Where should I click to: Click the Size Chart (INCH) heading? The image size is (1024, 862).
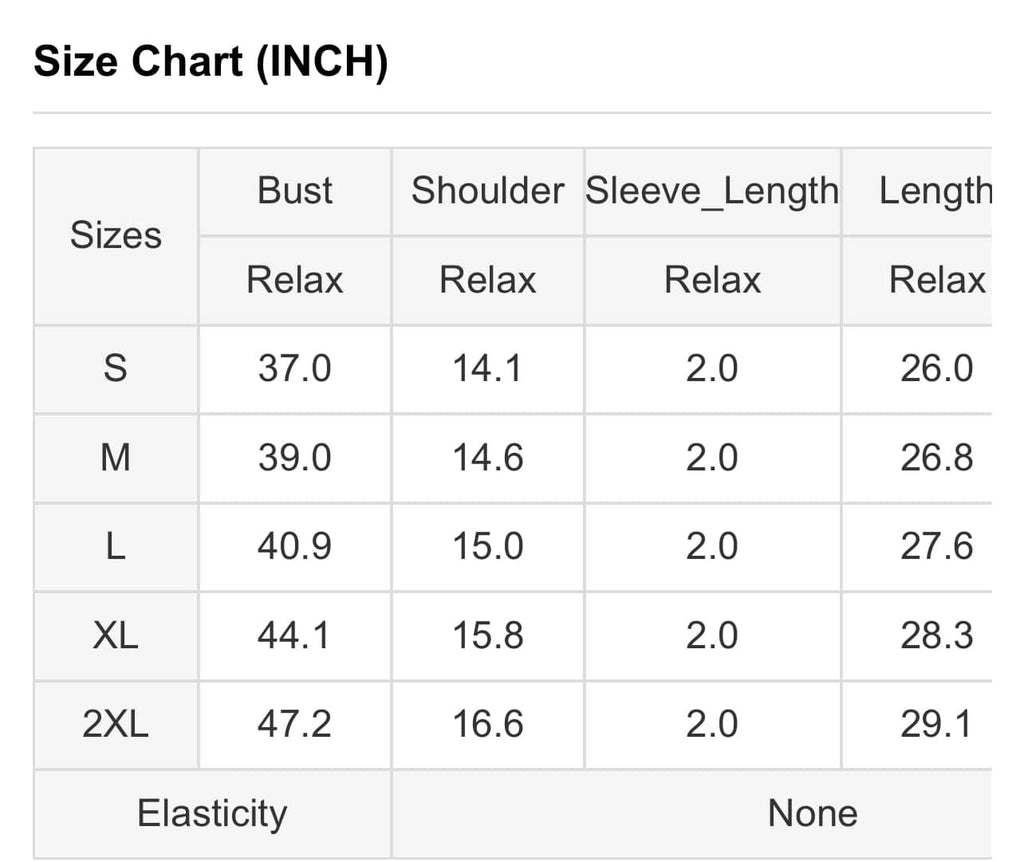pyautogui.click(x=211, y=61)
